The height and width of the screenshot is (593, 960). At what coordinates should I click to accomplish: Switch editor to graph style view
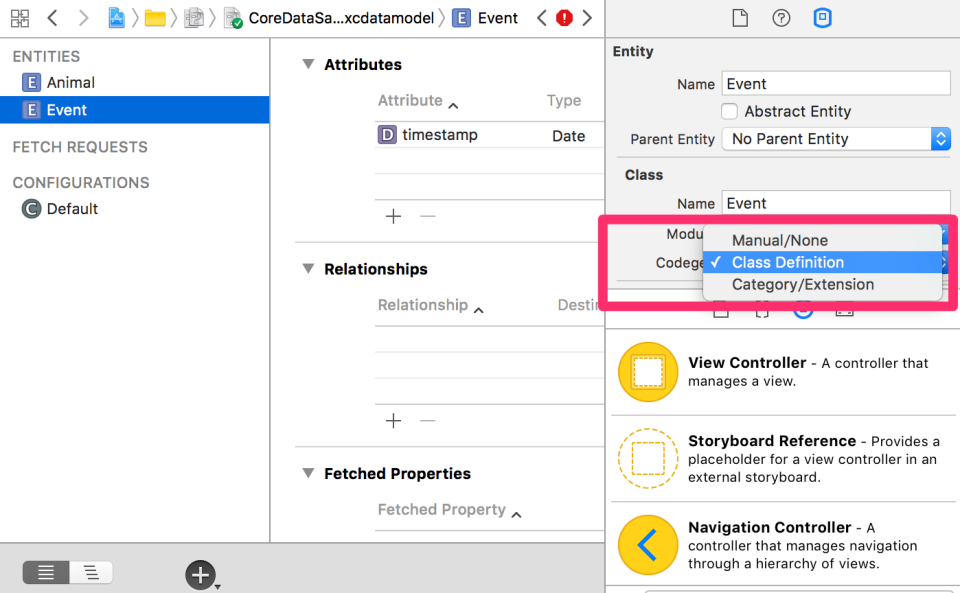coord(91,572)
